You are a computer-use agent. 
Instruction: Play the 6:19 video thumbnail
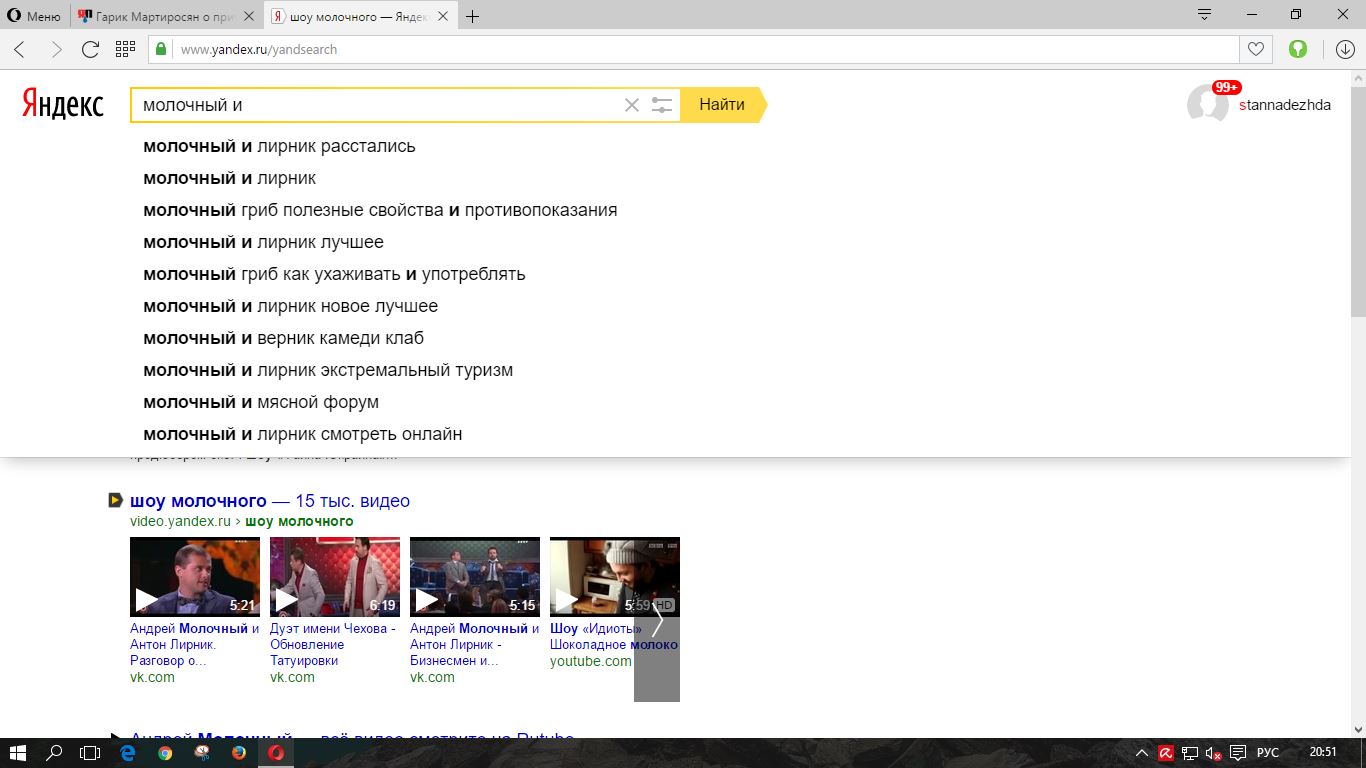coord(335,577)
